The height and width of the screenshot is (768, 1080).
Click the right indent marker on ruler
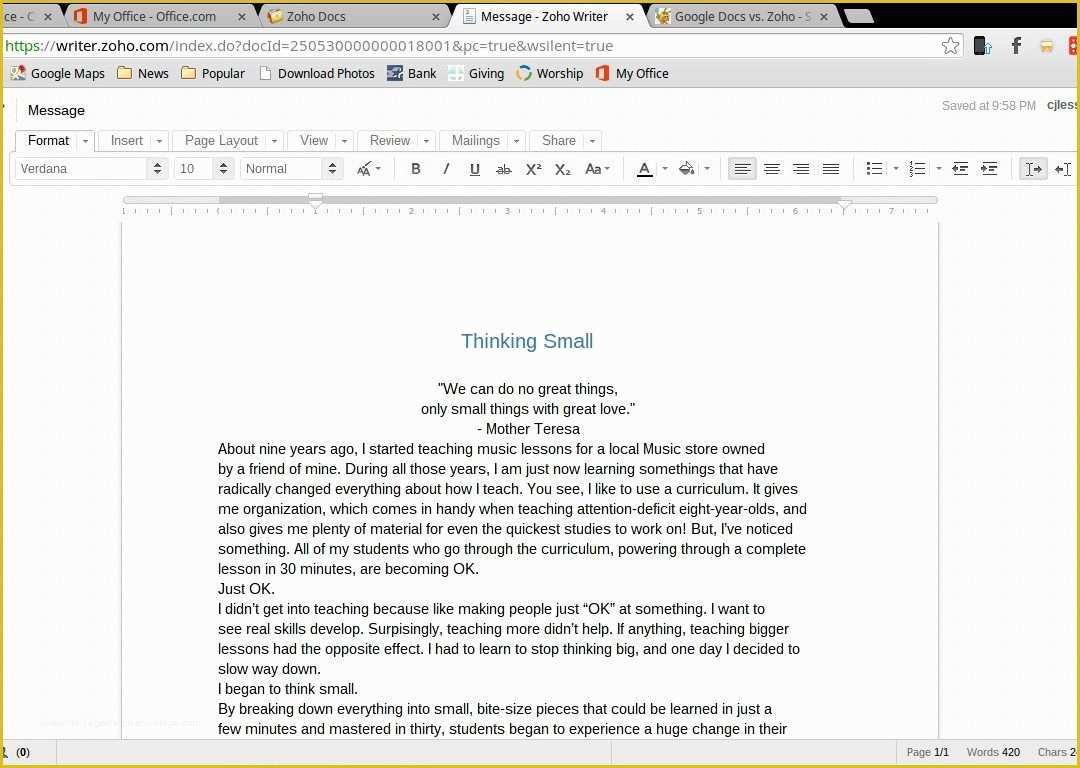(844, 204)
